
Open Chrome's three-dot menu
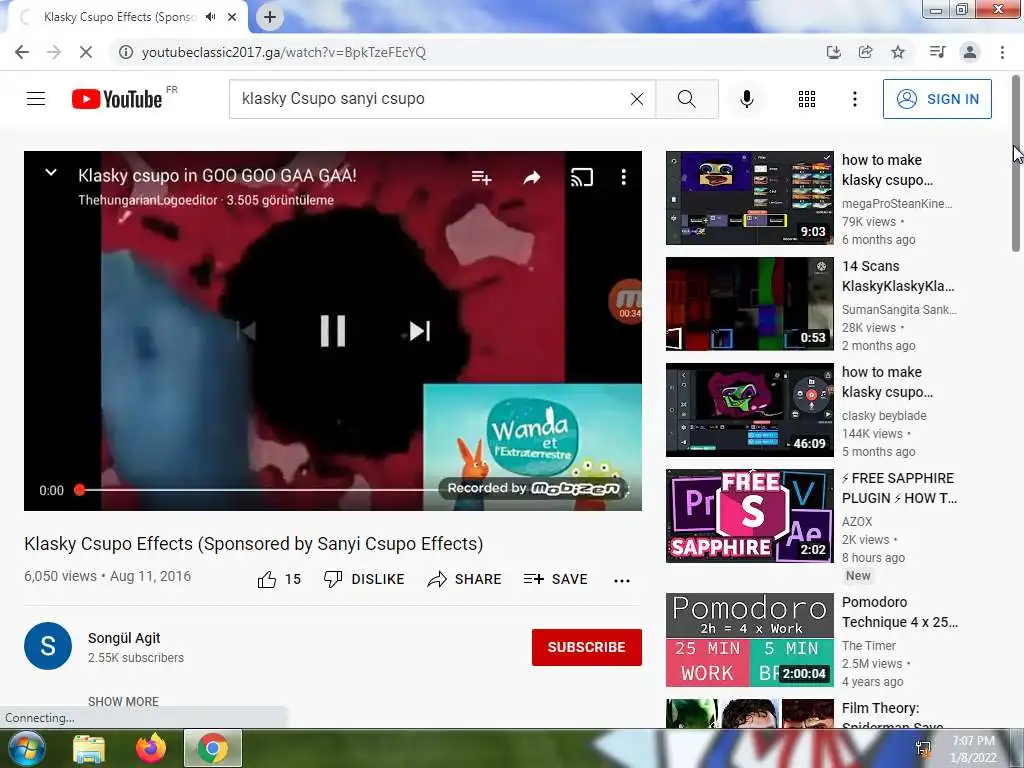(x=1002, y=52)
